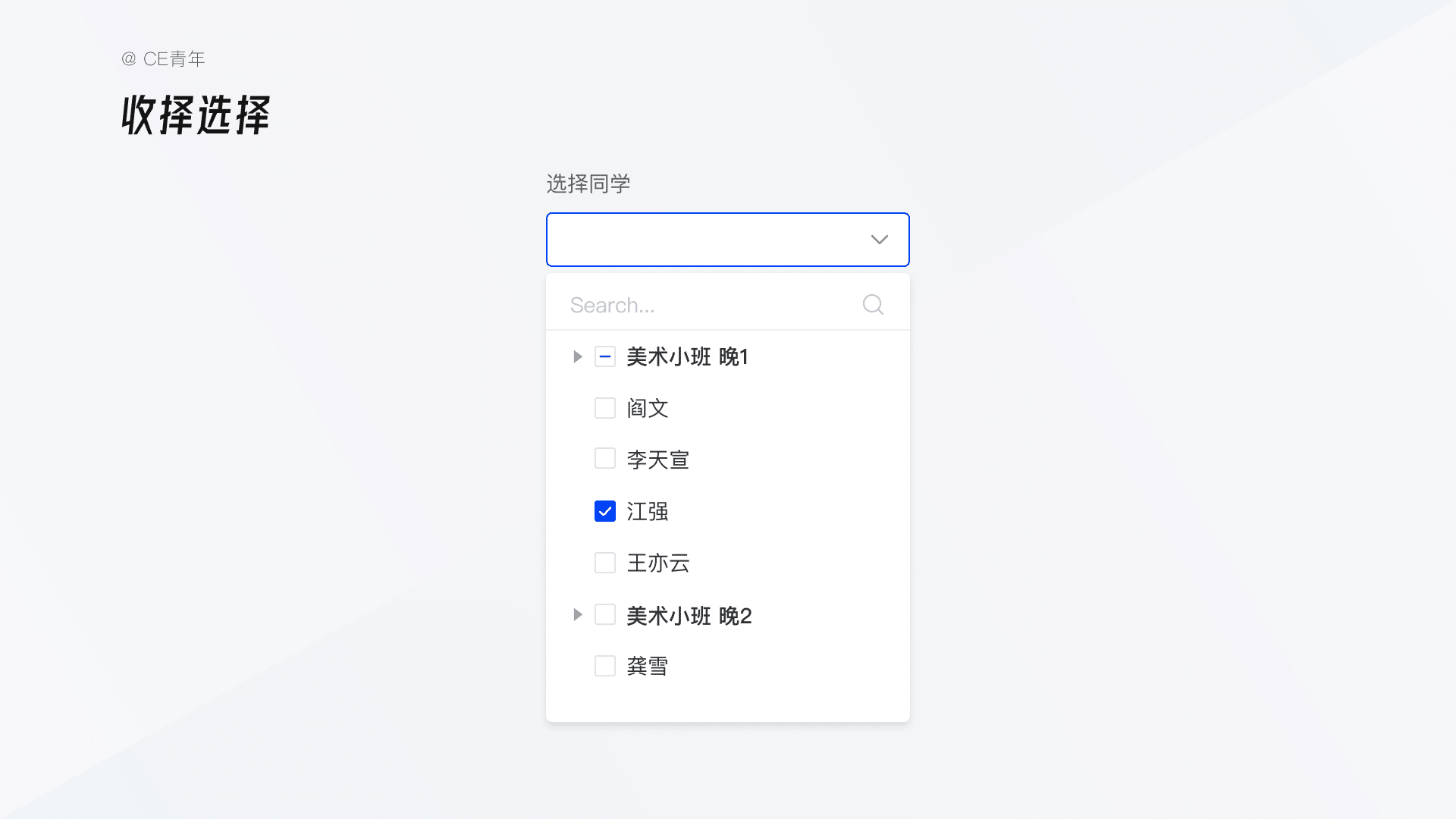This screenshot has width=1456, height=819.
Task: Click the 美术小班 晚1 group label
Action: (687, 356)
